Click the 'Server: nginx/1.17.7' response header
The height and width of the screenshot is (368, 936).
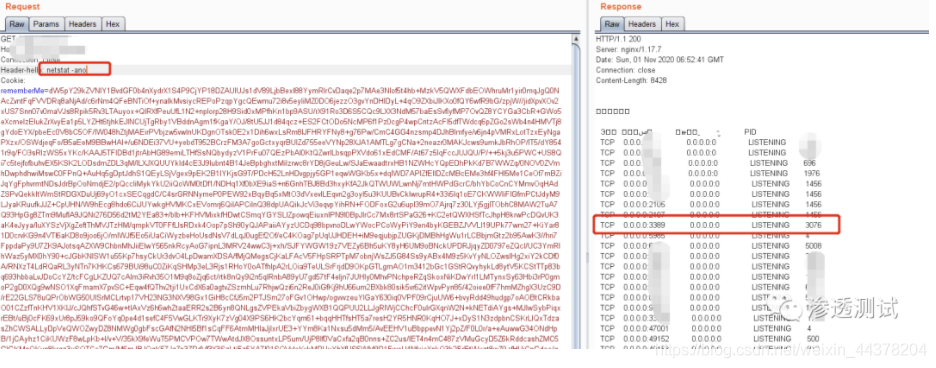[629, 50]
